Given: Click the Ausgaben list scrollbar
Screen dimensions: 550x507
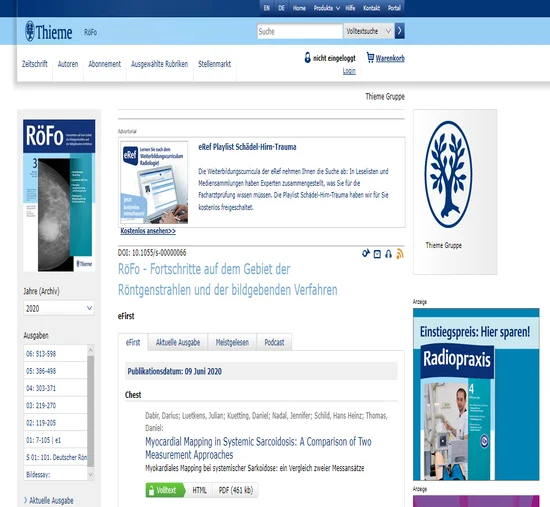Looking at the screenshot, I should 90,412.
